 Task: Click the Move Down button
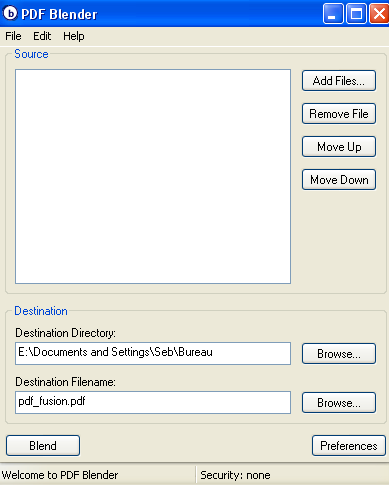point(339,180)
